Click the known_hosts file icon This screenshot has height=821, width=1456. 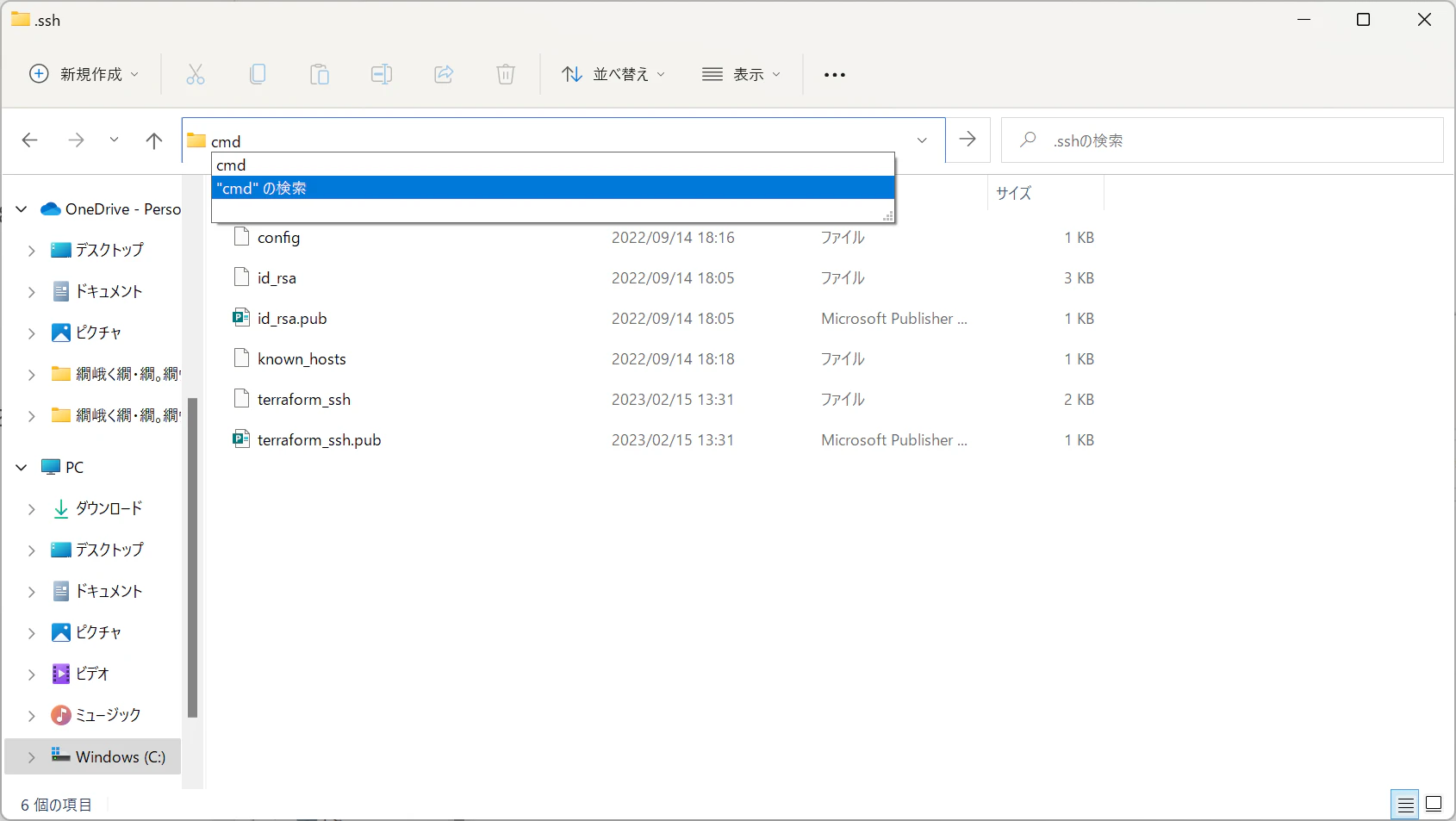click(242, 358)
